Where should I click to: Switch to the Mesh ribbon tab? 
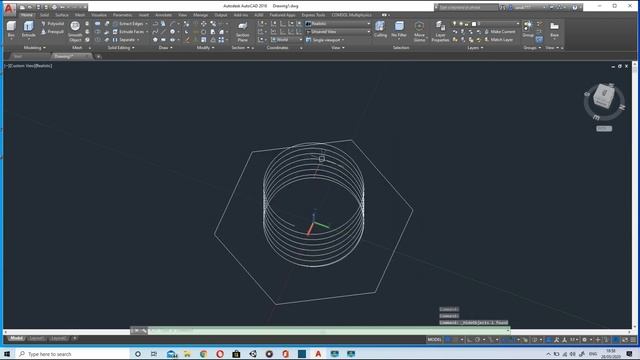pos(80,15)
